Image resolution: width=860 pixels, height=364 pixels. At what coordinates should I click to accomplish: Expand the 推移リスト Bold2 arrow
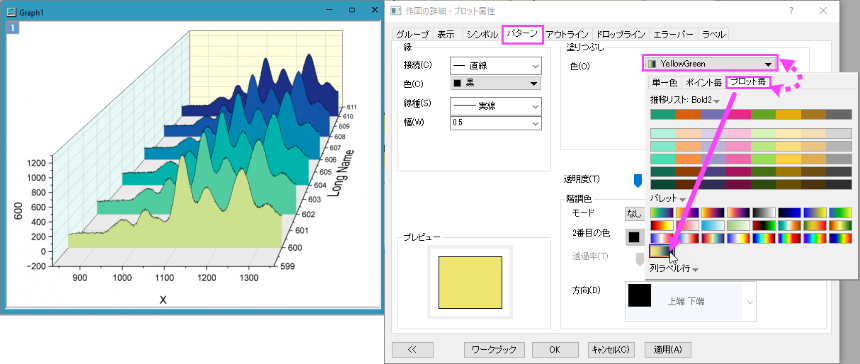pyautogui.click(x=716, y=101)
